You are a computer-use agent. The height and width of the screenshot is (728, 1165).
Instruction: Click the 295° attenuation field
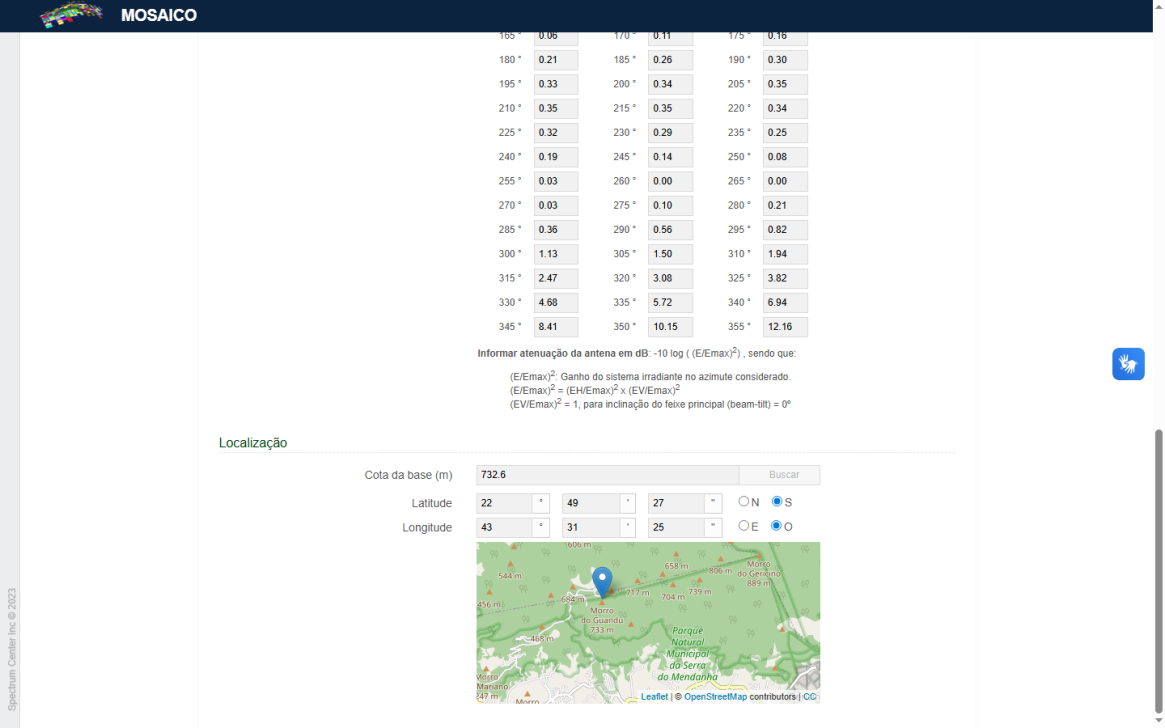pos(785,230)
